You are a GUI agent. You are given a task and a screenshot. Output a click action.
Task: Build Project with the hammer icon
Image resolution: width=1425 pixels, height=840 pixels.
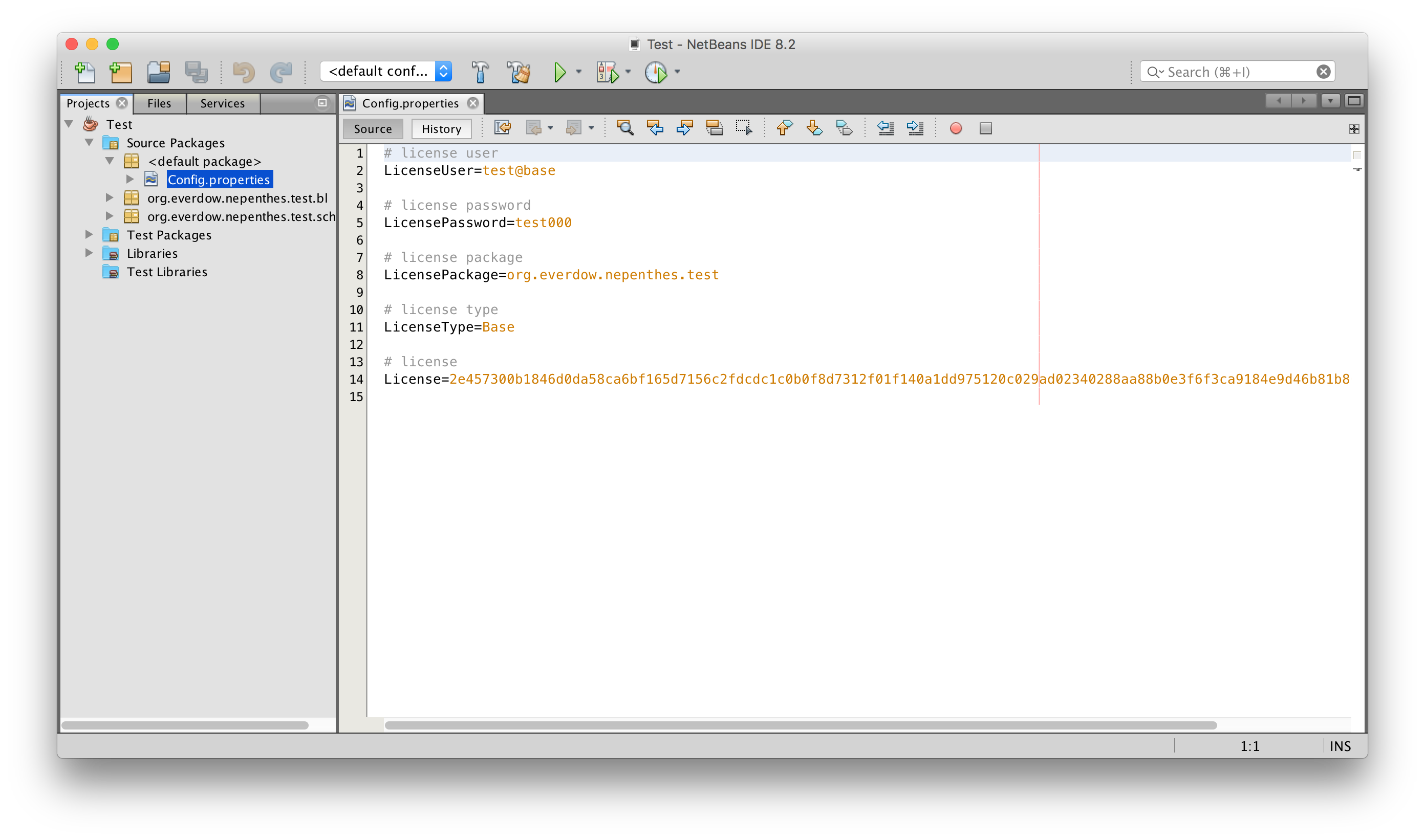[480, 72]
